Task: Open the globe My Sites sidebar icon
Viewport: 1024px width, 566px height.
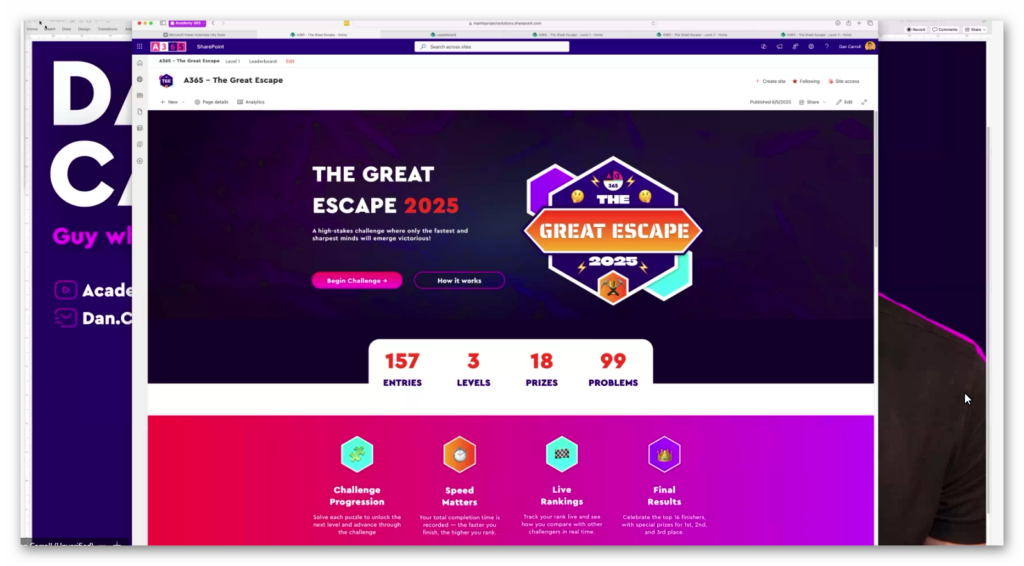Action: [140, 80]
